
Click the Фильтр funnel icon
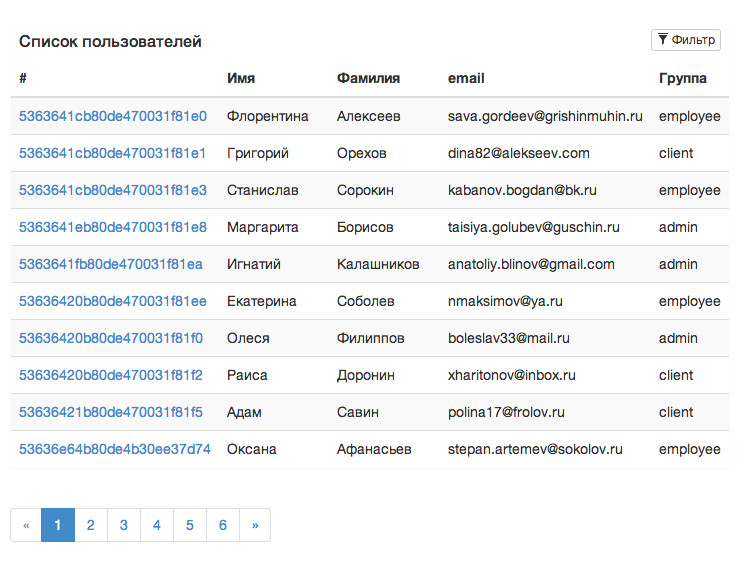click(x=662, y=39)
